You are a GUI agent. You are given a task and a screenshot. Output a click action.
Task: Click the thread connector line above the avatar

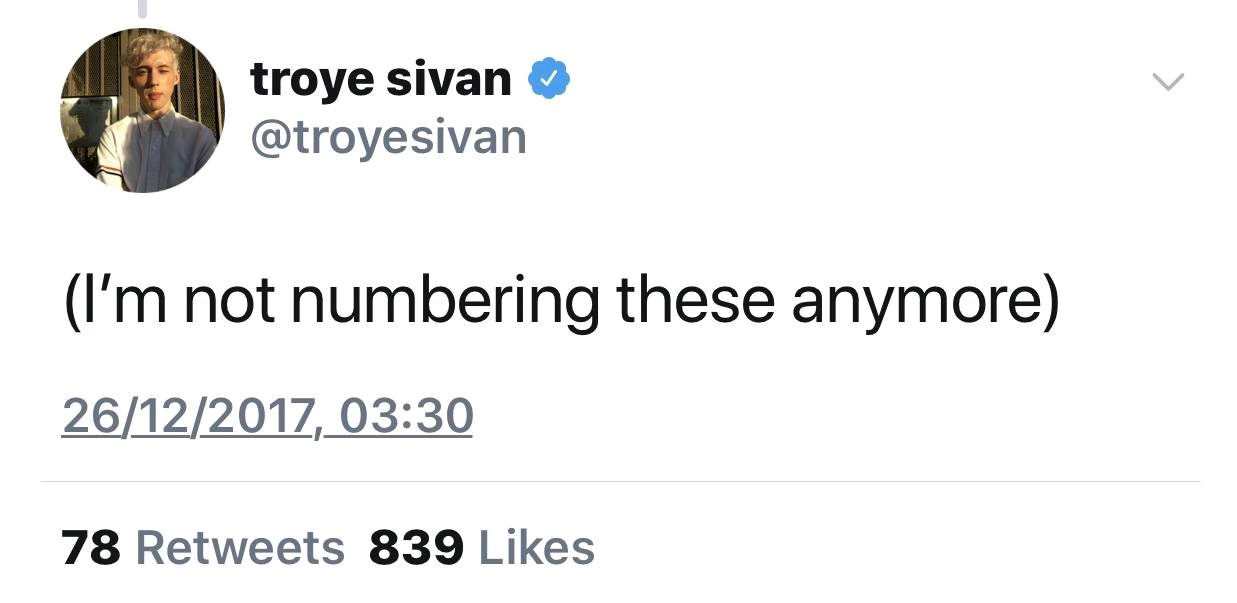142,9
